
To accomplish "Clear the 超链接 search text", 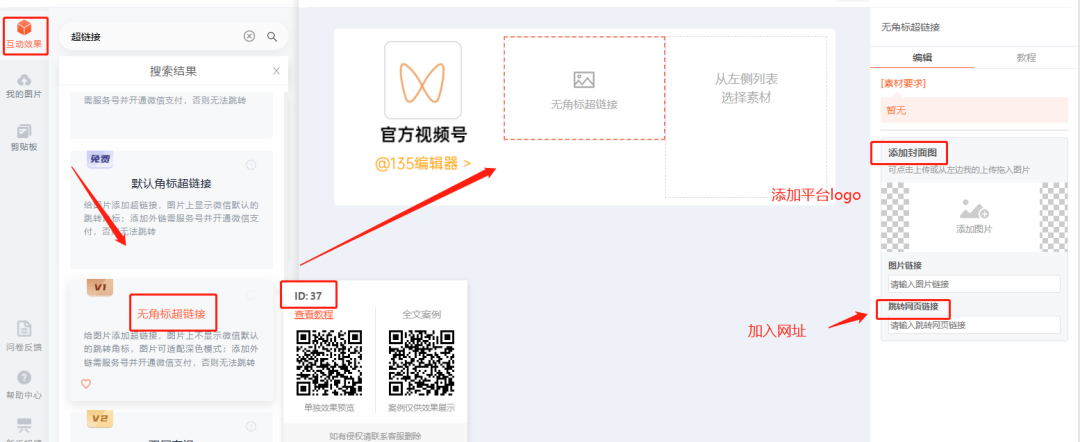I will coord(249,36).
